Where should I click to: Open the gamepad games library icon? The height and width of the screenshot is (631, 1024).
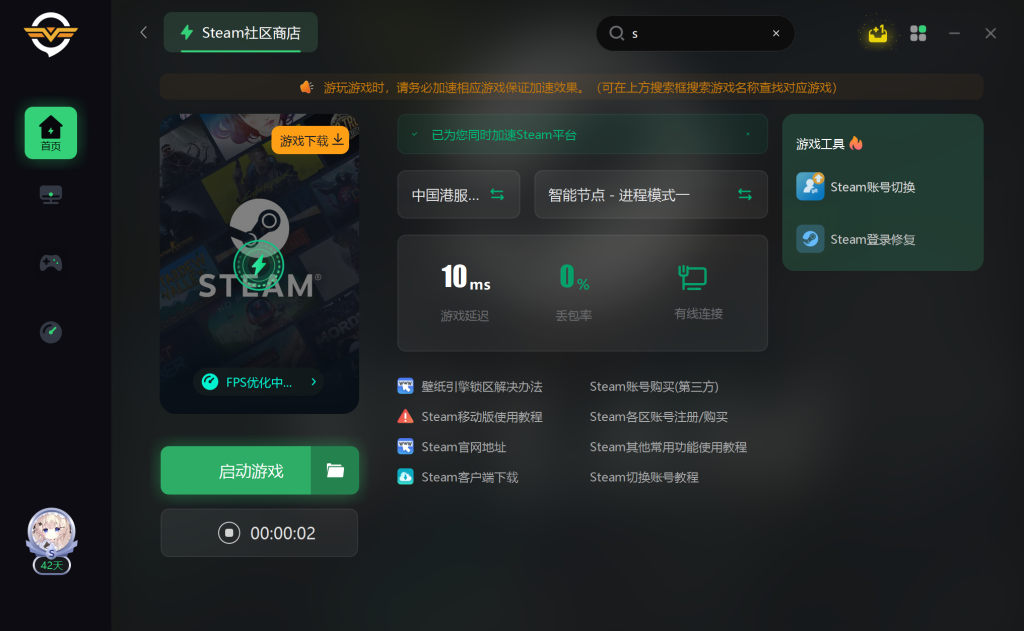(51, 263)
